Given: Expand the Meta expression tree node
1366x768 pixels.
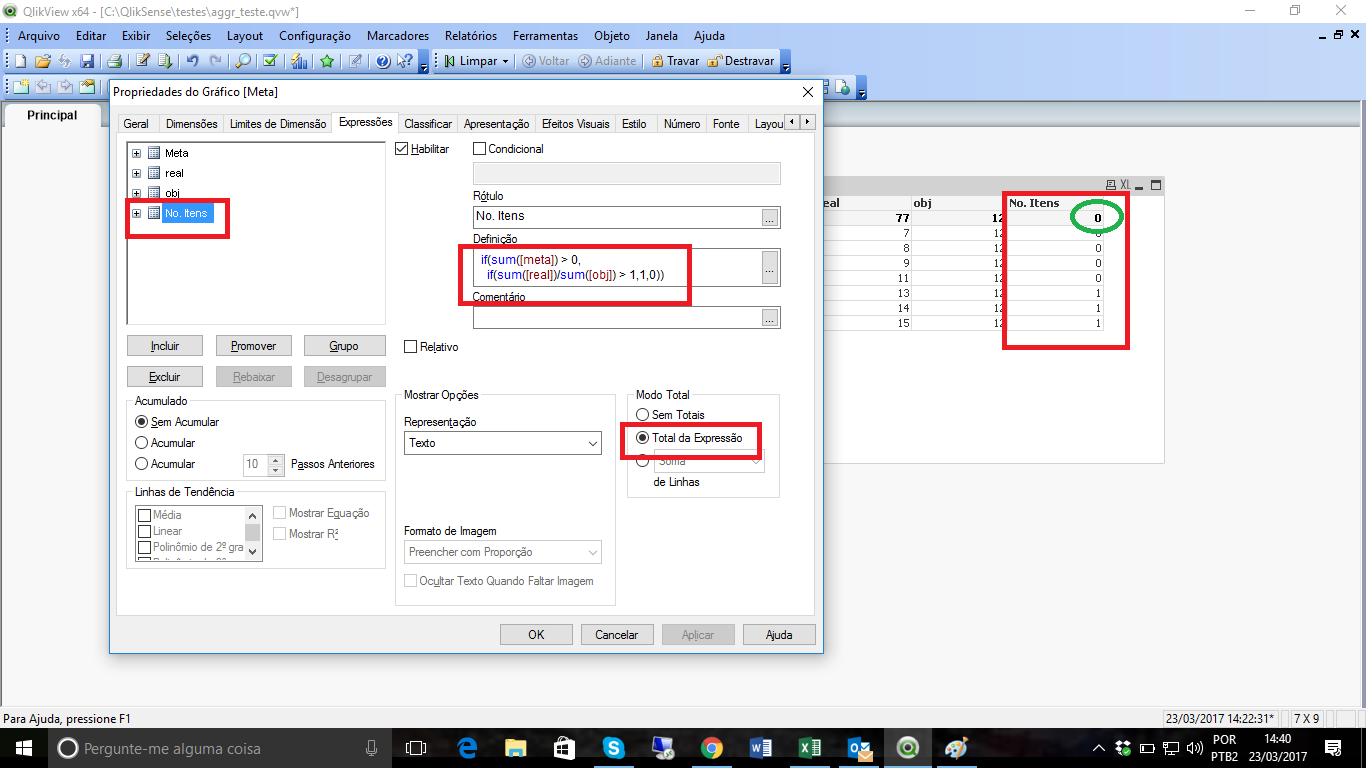Looking at the screenshot, I should [136, 153].
